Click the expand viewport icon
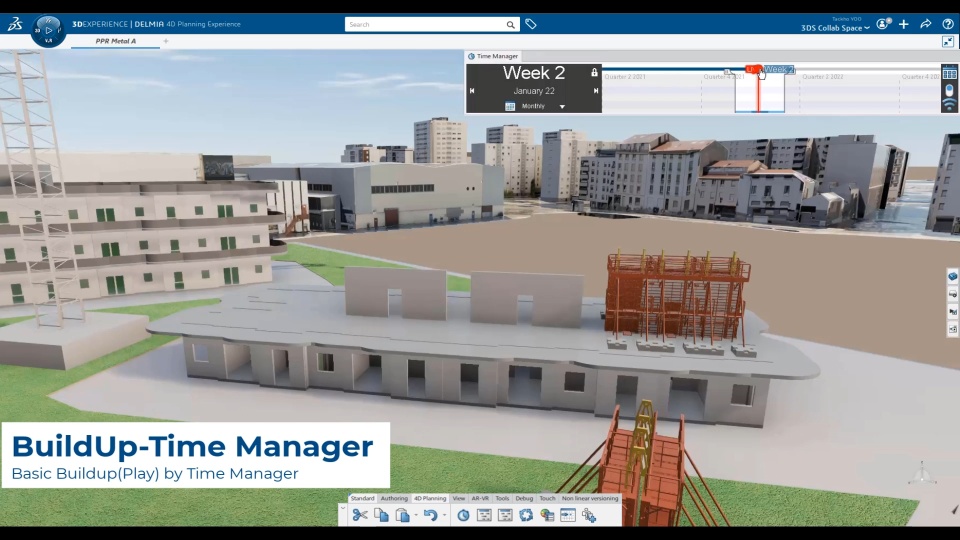 (x=948, y=42)
